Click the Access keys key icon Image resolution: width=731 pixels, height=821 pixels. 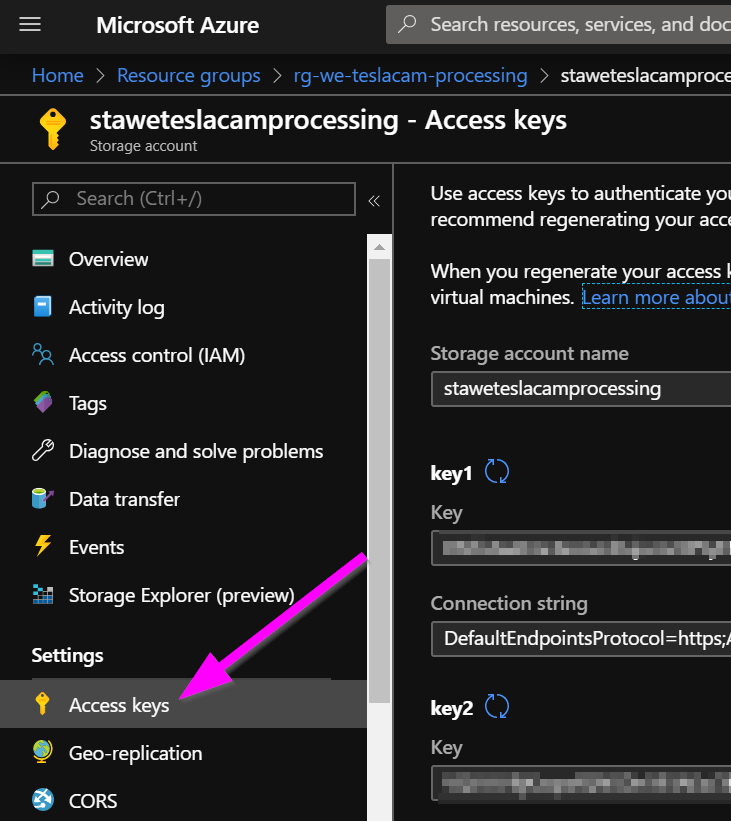42,704
